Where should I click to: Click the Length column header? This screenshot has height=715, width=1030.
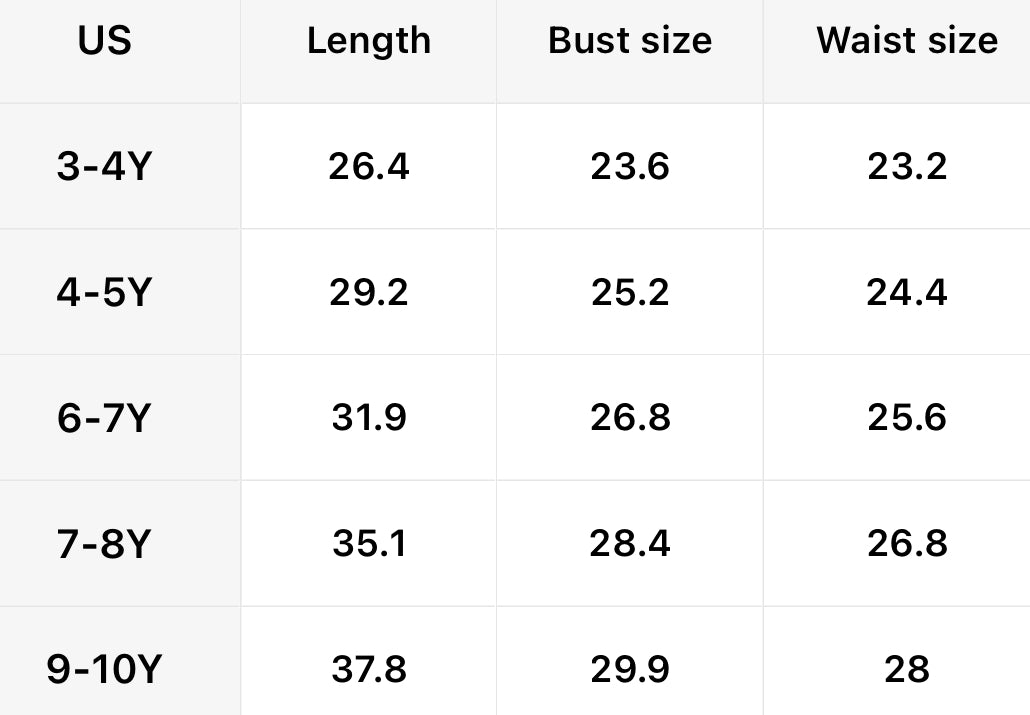(368, 41)
